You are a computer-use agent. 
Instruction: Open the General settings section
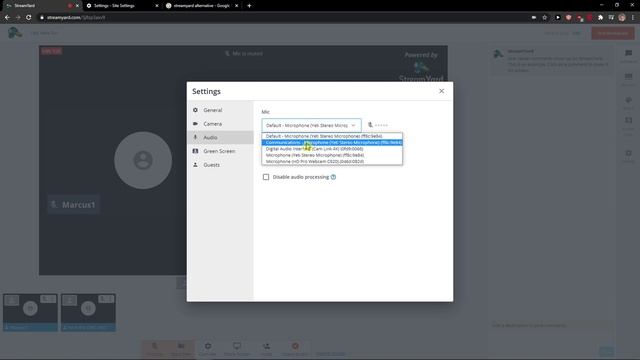220,110
